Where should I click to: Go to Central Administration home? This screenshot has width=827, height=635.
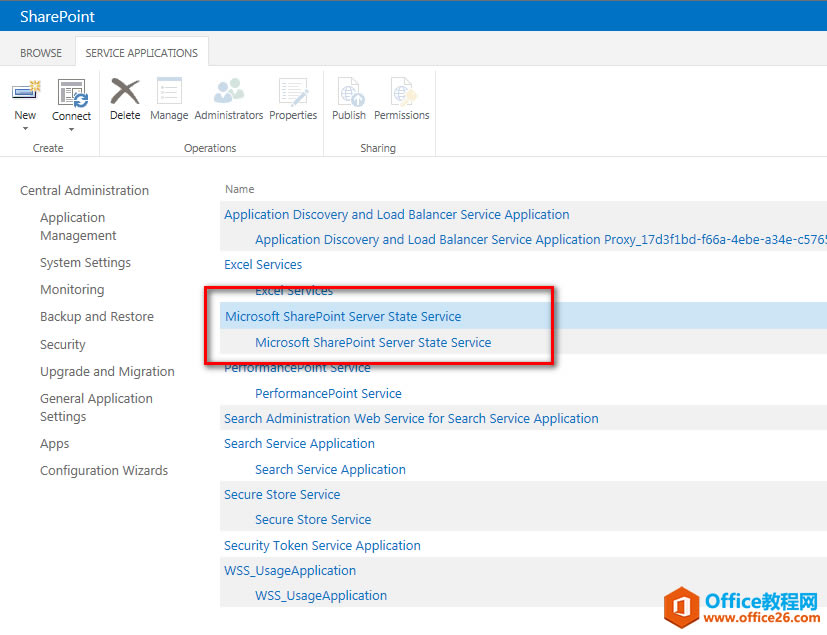(83, 190)
